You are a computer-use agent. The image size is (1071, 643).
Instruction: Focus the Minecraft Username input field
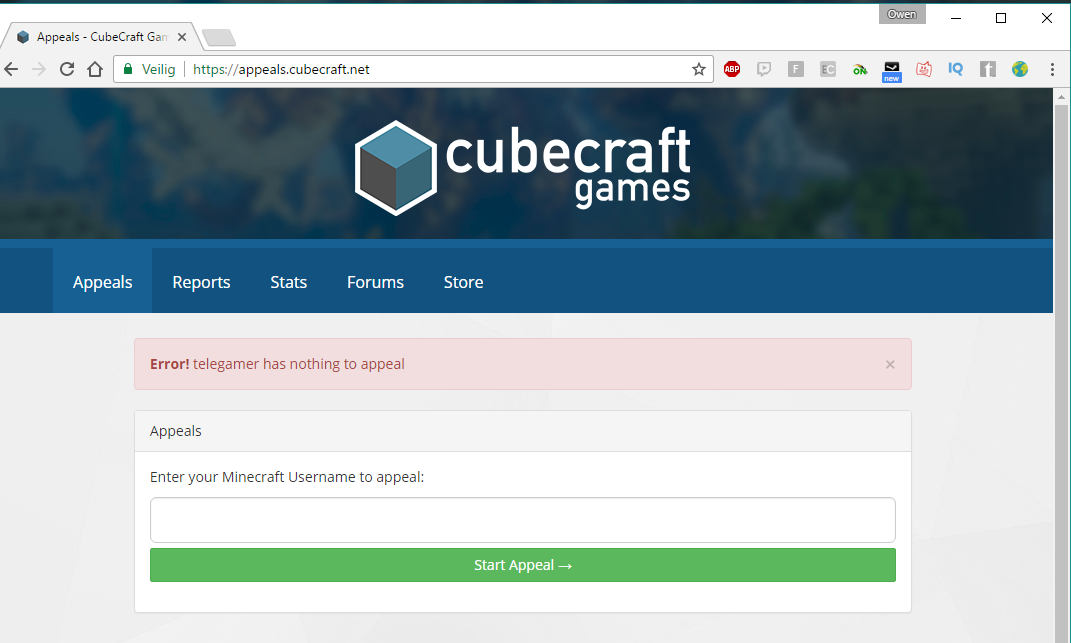coord(523,520)
